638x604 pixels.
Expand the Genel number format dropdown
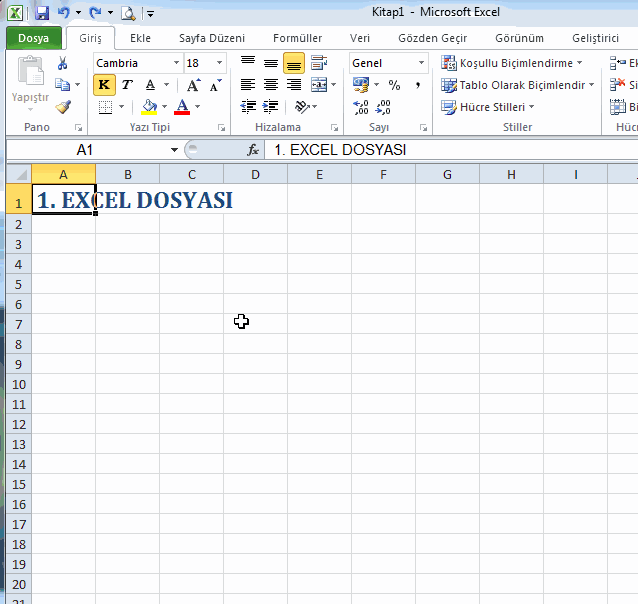422,63
